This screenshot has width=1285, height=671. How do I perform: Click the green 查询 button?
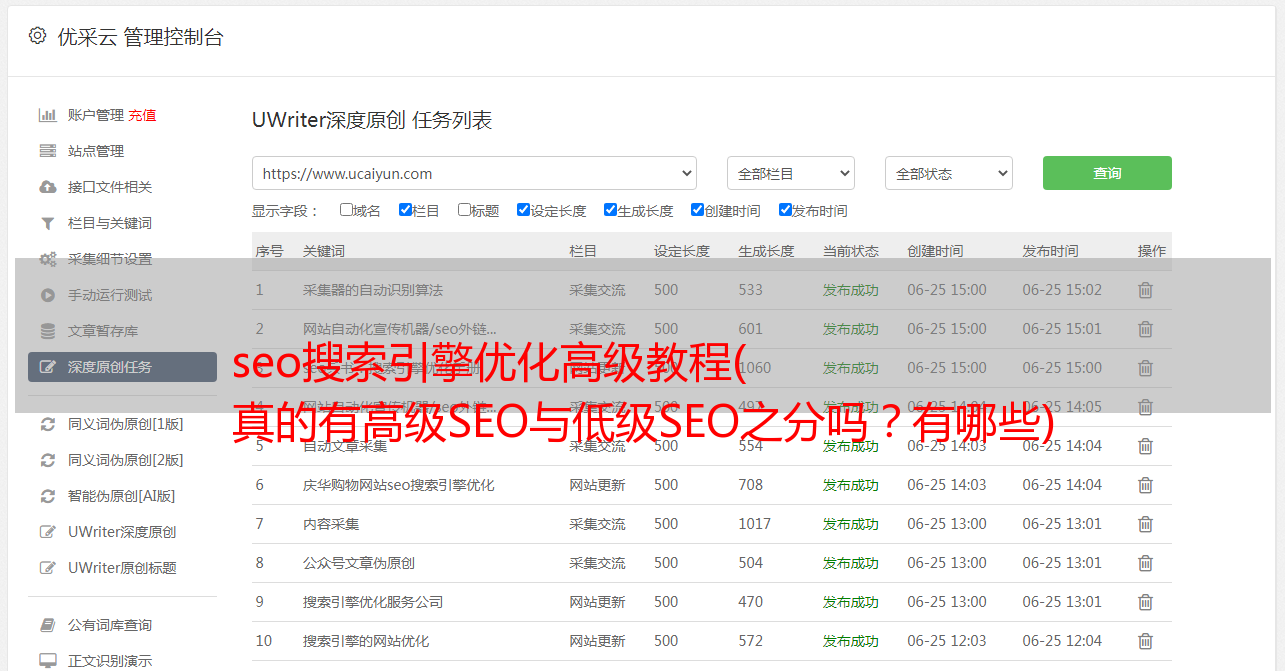tap(1107, 173)
